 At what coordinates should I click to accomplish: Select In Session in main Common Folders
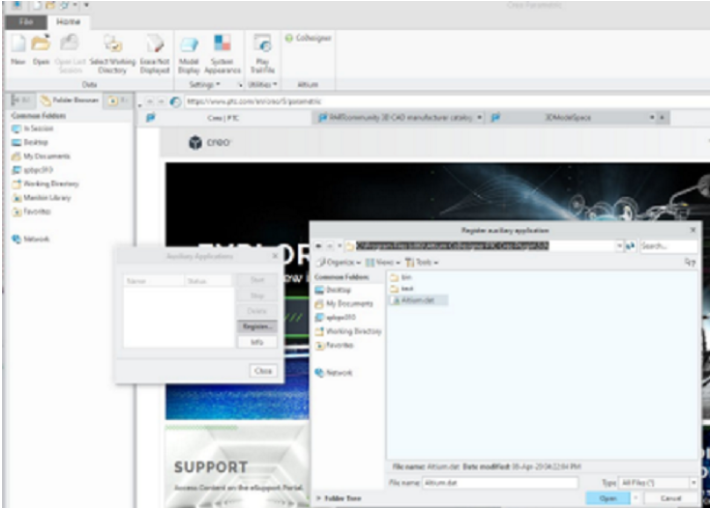[33, 128]
